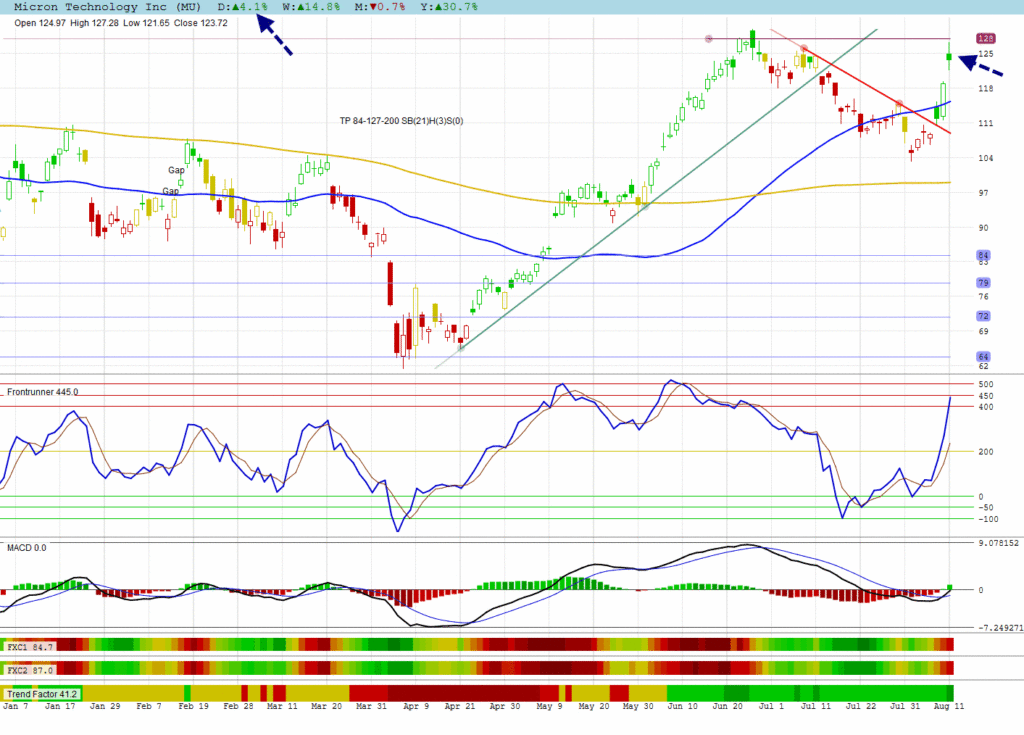This screenshot has width=1024, height=735.
Task: Click the Apr 21 date label
Action: coord(460,706)
